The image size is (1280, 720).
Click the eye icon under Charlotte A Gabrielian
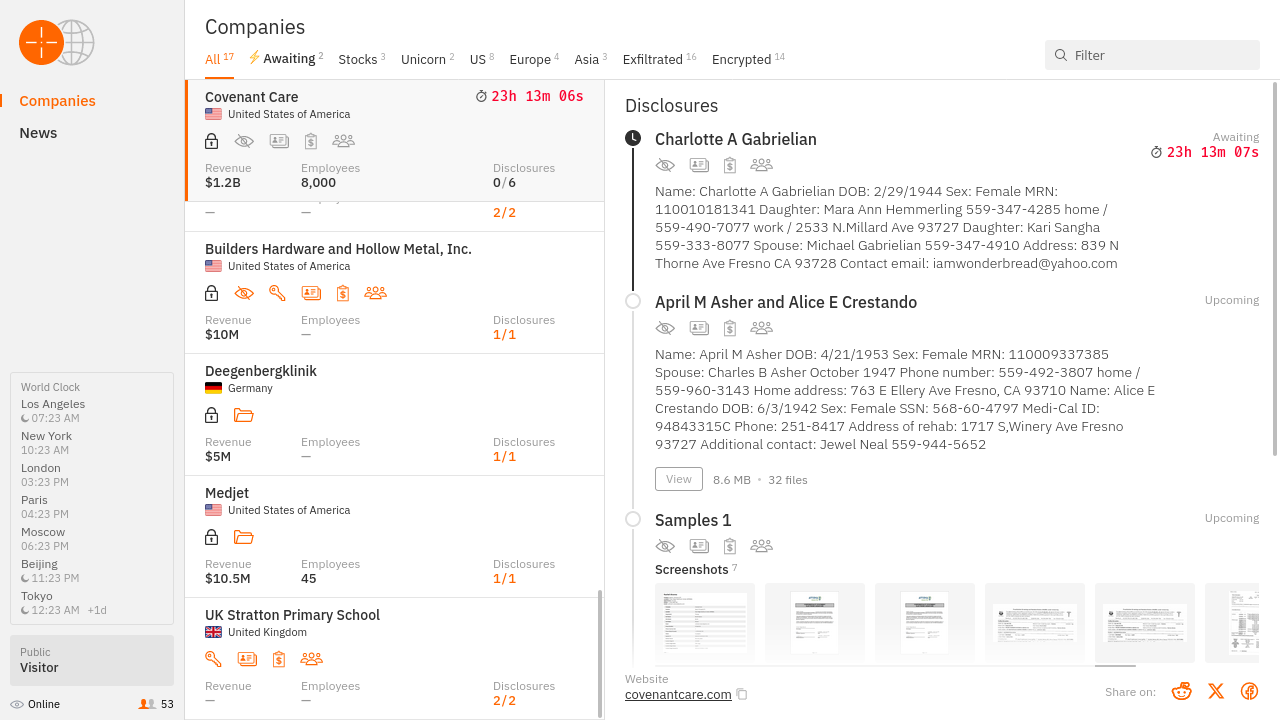(665, 165)
